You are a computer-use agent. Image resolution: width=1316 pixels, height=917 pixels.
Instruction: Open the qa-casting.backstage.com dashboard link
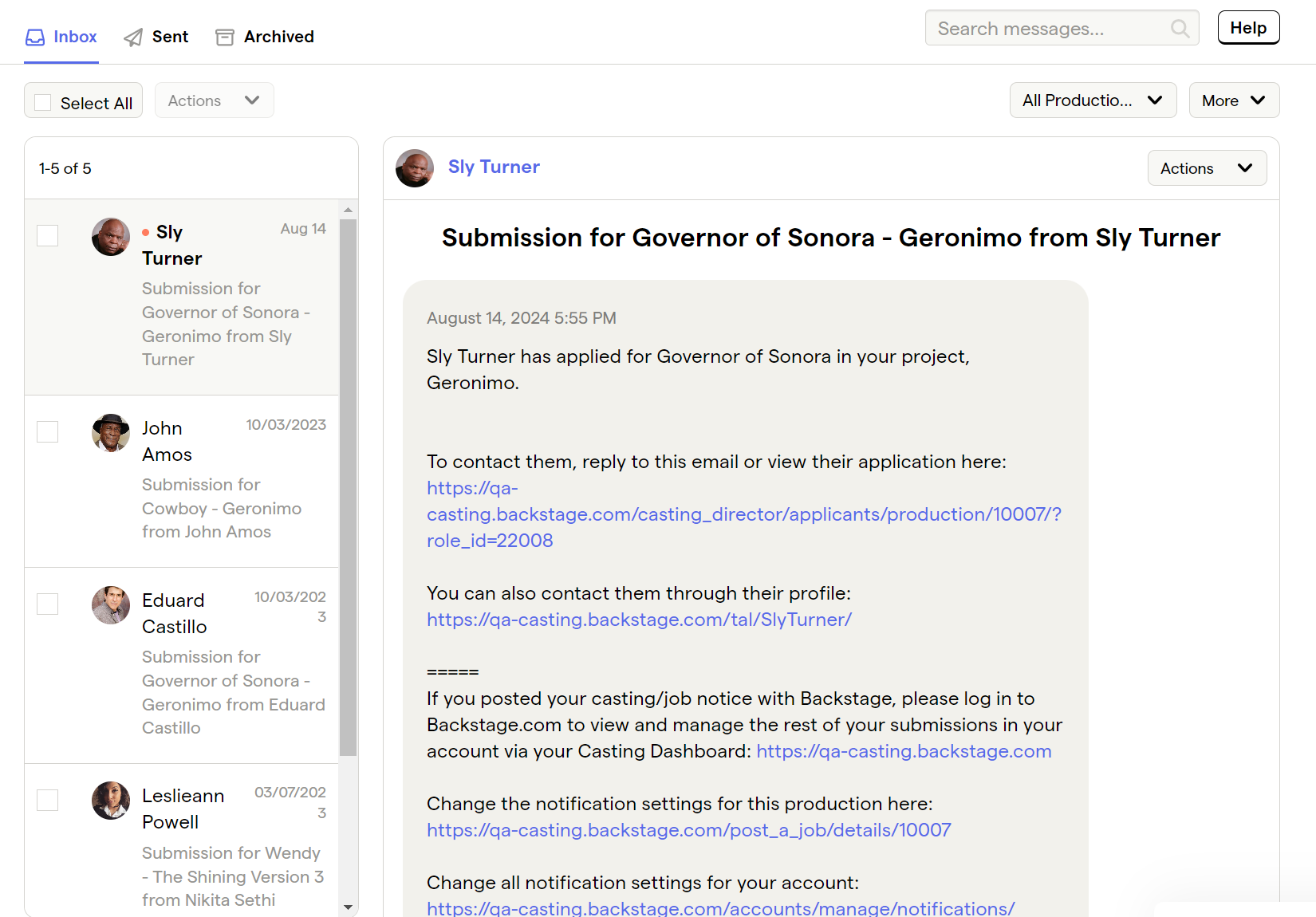[x=904, y=751]
